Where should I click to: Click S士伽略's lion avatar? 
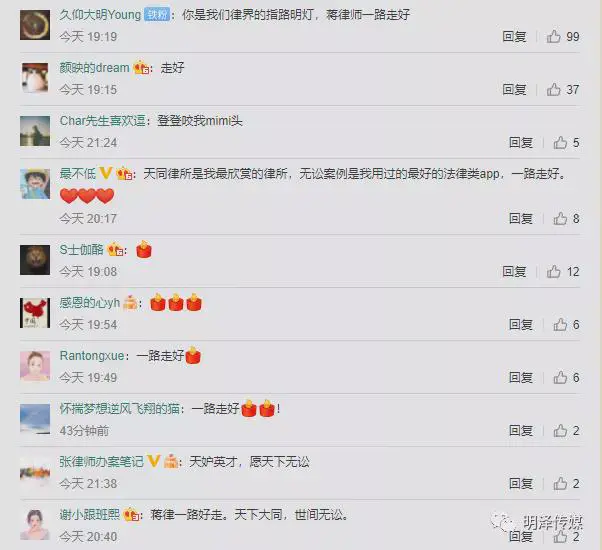tap(35, 260)
